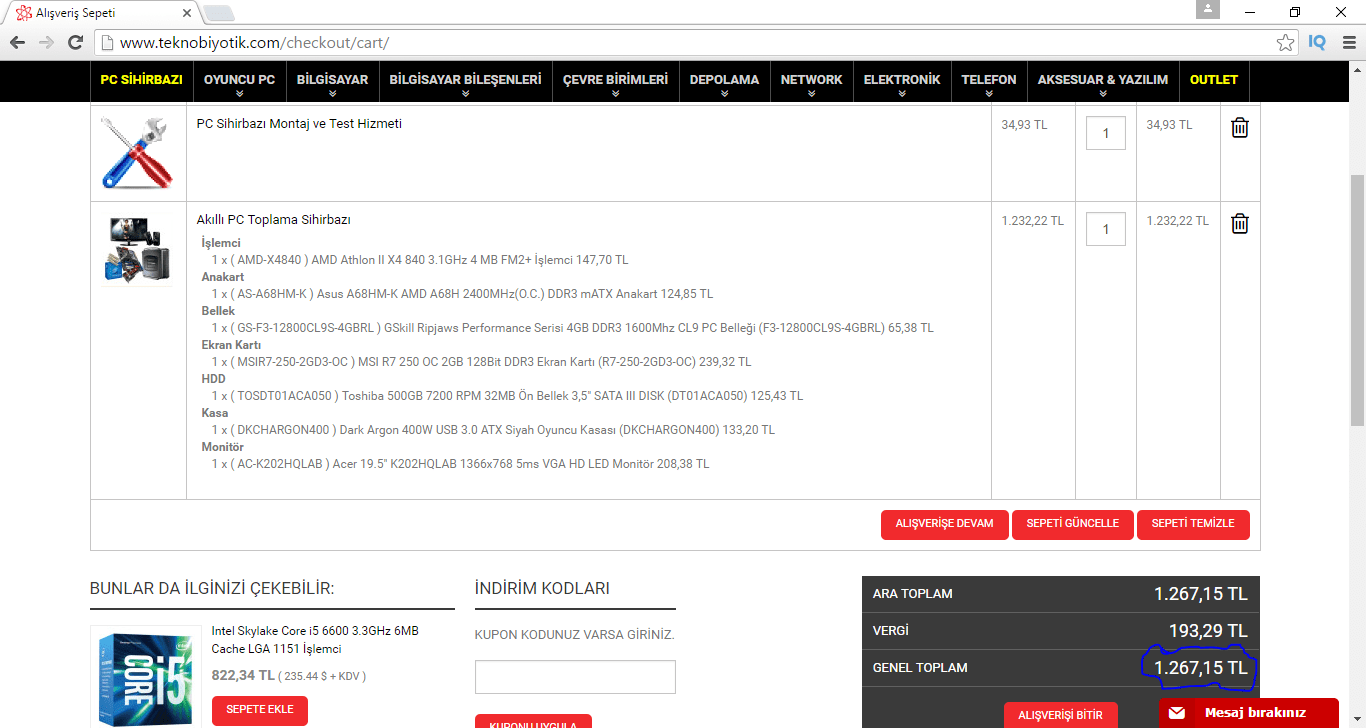The height and width of the screenshot is (728, 1366).
Task: Select the AMD Athlon II X4 840 processor line
Action: pyautogui.click(x=420, y=260)
